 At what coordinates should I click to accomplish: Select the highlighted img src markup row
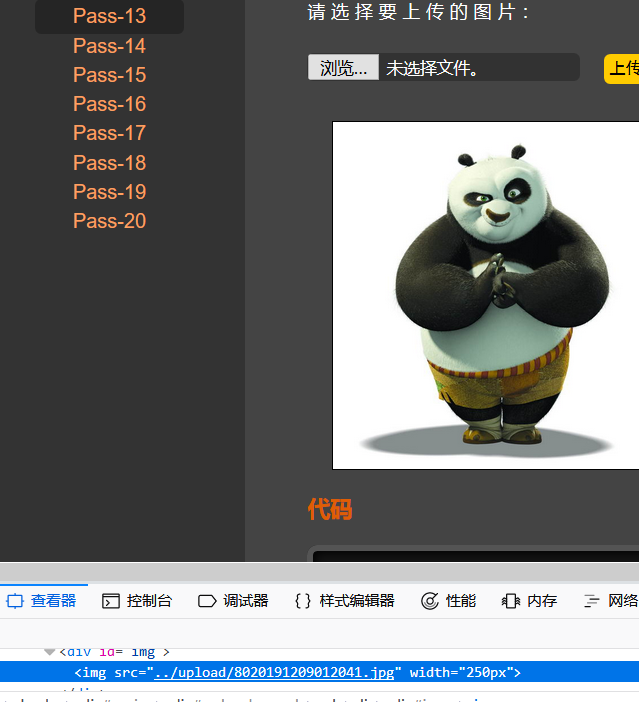[319, 672]
